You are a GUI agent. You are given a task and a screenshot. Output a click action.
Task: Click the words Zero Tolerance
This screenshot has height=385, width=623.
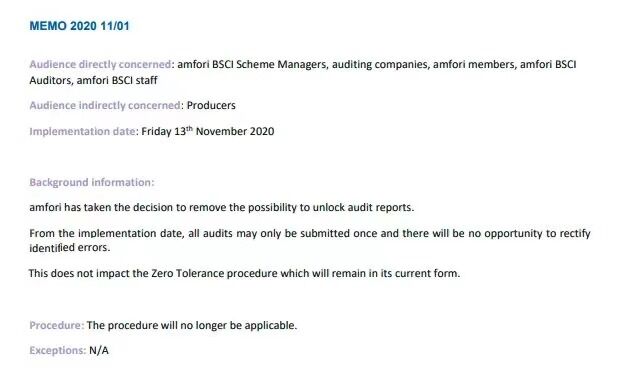click(x=188, y=273)
